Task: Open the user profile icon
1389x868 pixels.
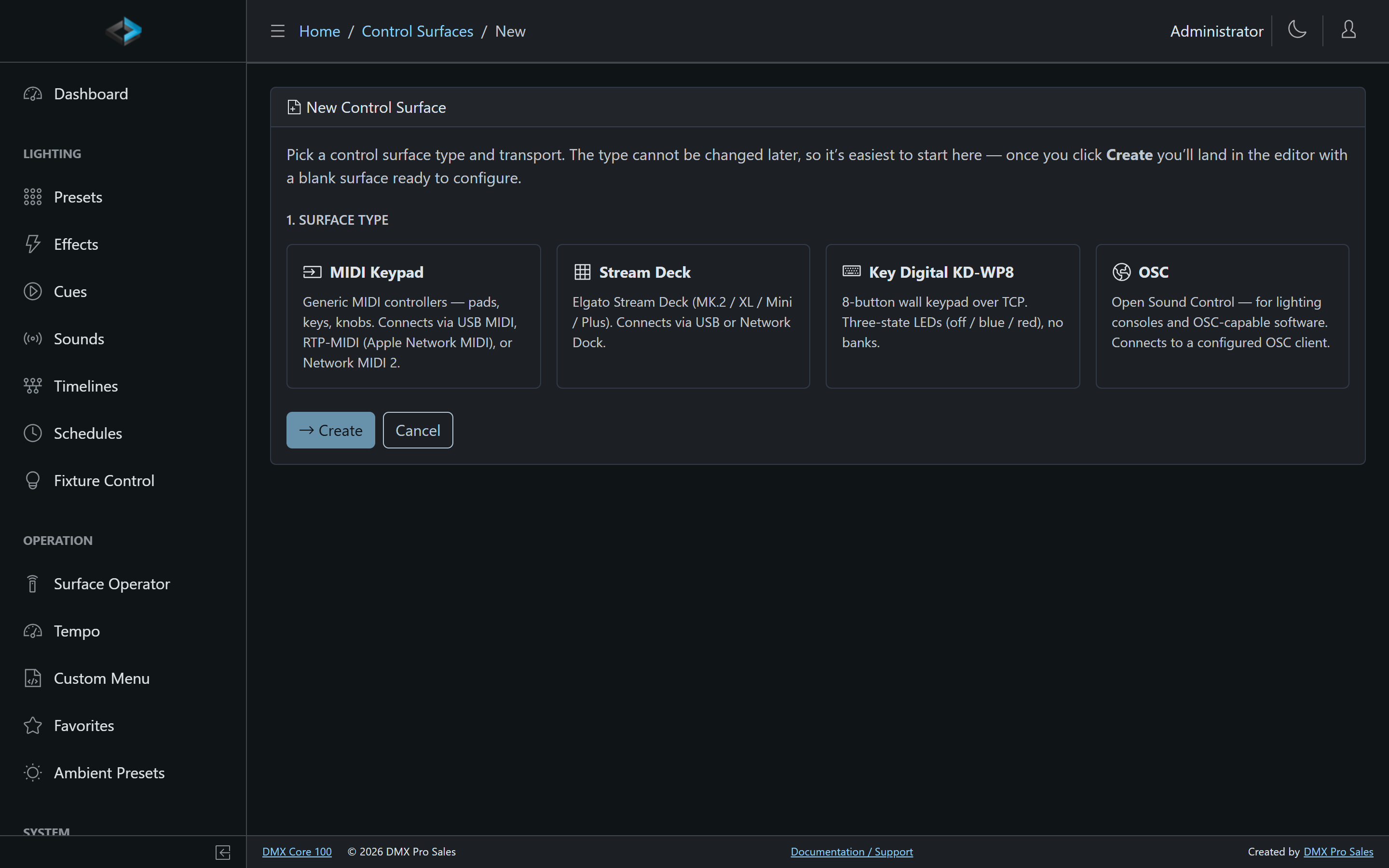Action: 1348,30
